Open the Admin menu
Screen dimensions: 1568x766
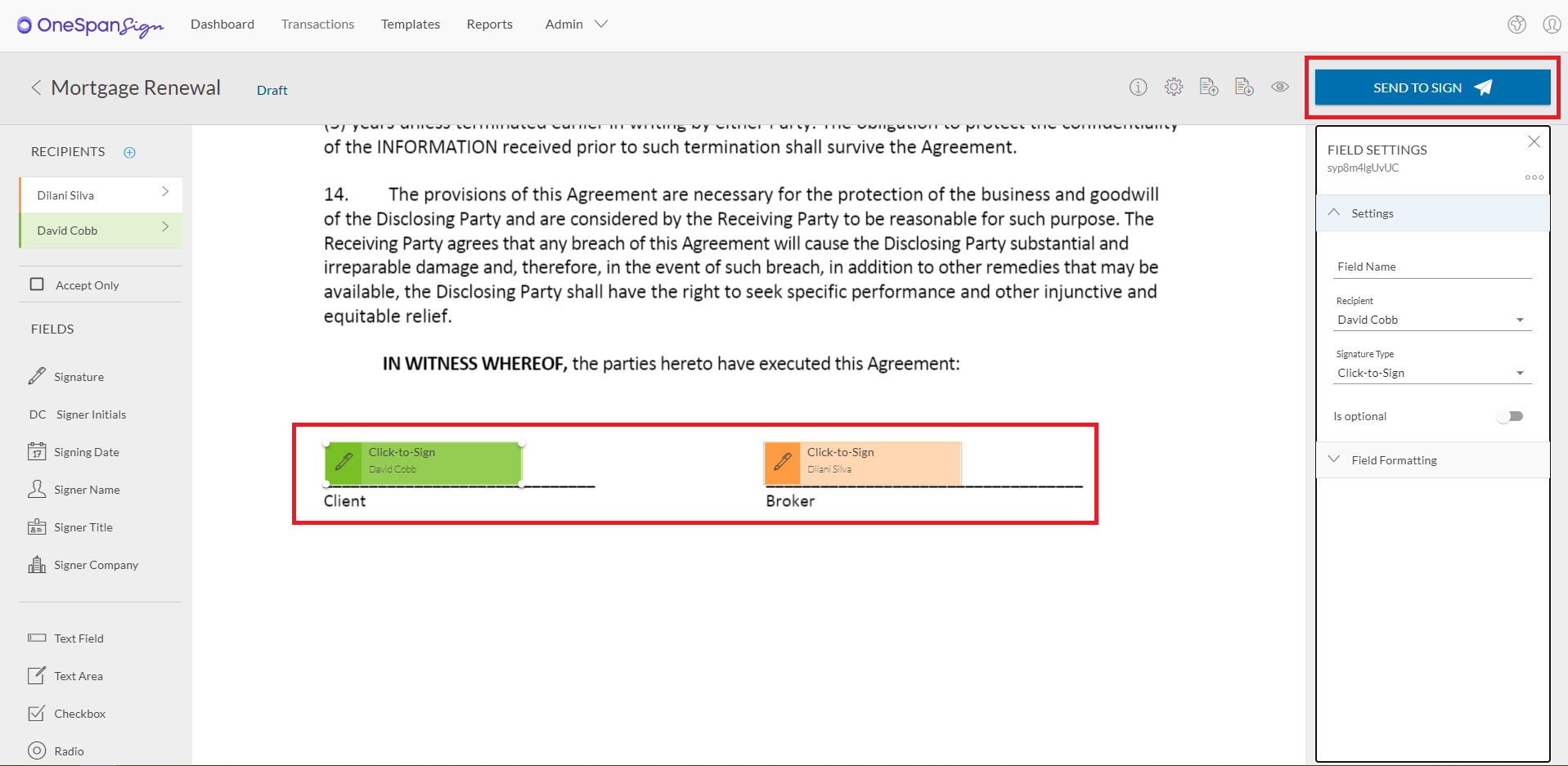tap(576, 25)
